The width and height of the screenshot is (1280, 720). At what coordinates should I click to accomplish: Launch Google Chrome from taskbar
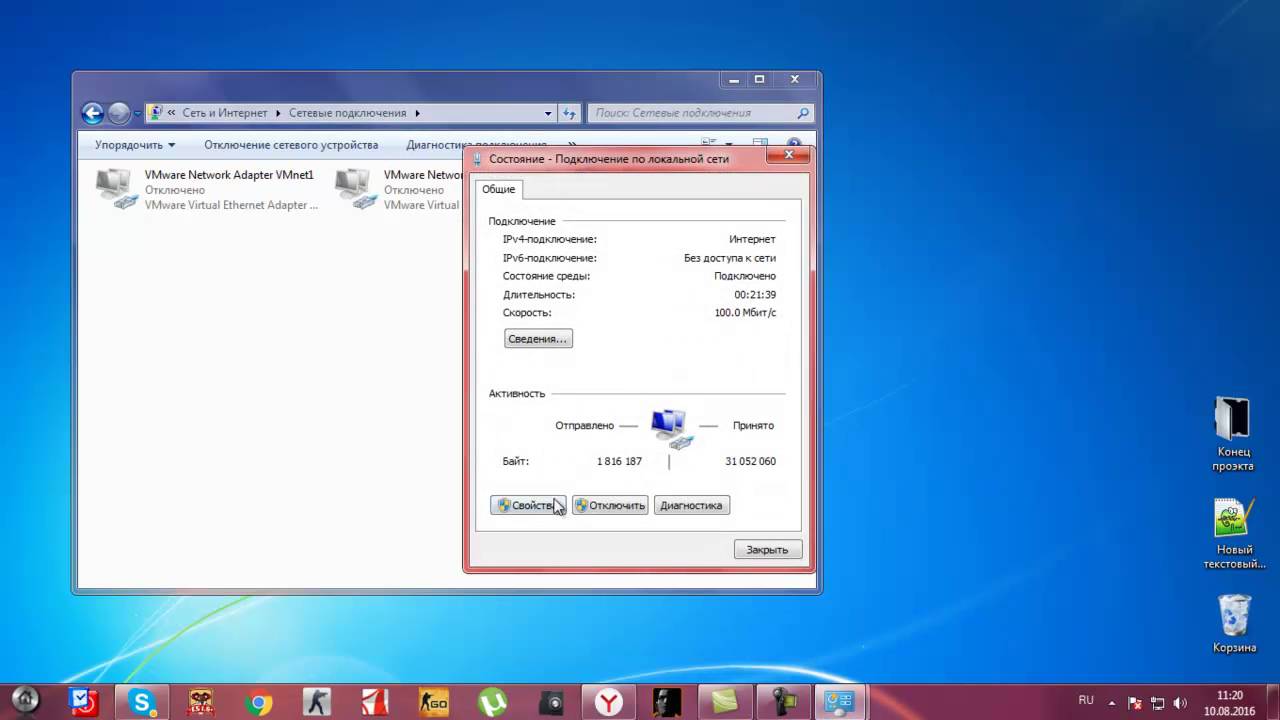pos(258,702)
